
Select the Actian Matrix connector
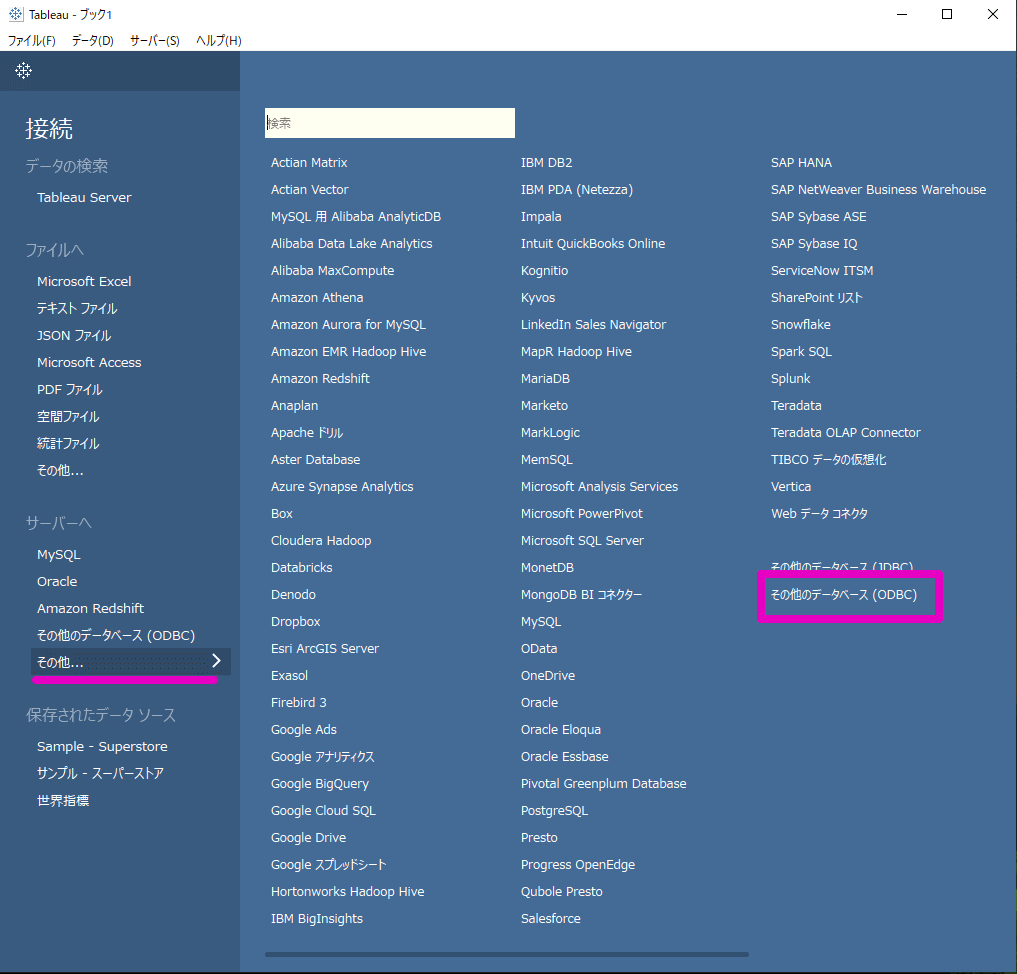click(309, 163)
